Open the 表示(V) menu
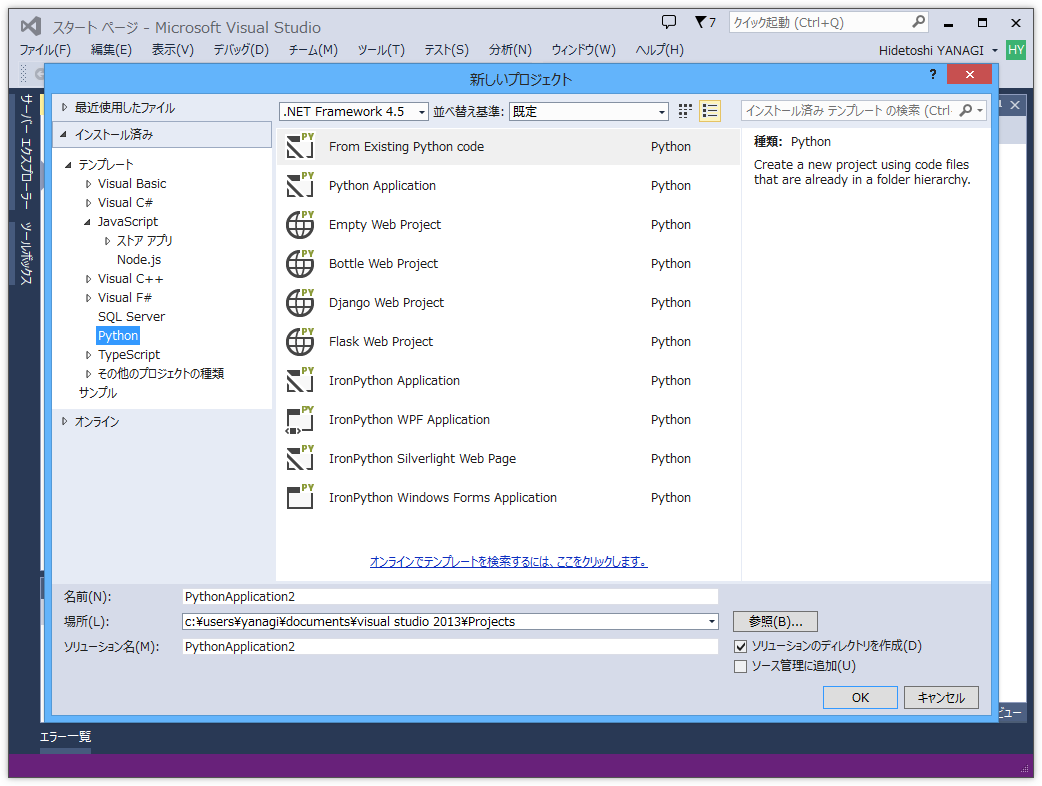 pyautogui.click(x=172, y=50)
